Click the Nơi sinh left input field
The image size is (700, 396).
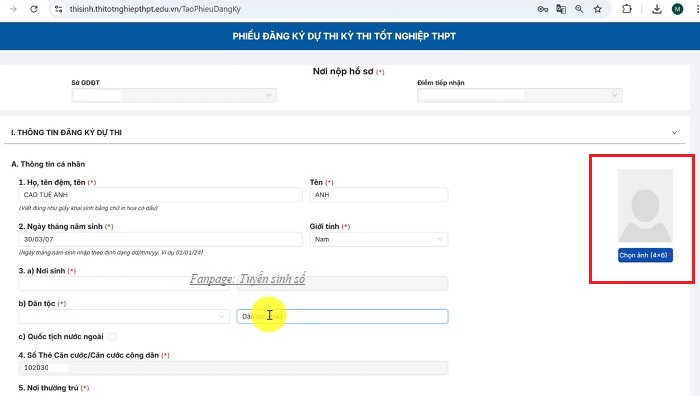pos(124,283)
